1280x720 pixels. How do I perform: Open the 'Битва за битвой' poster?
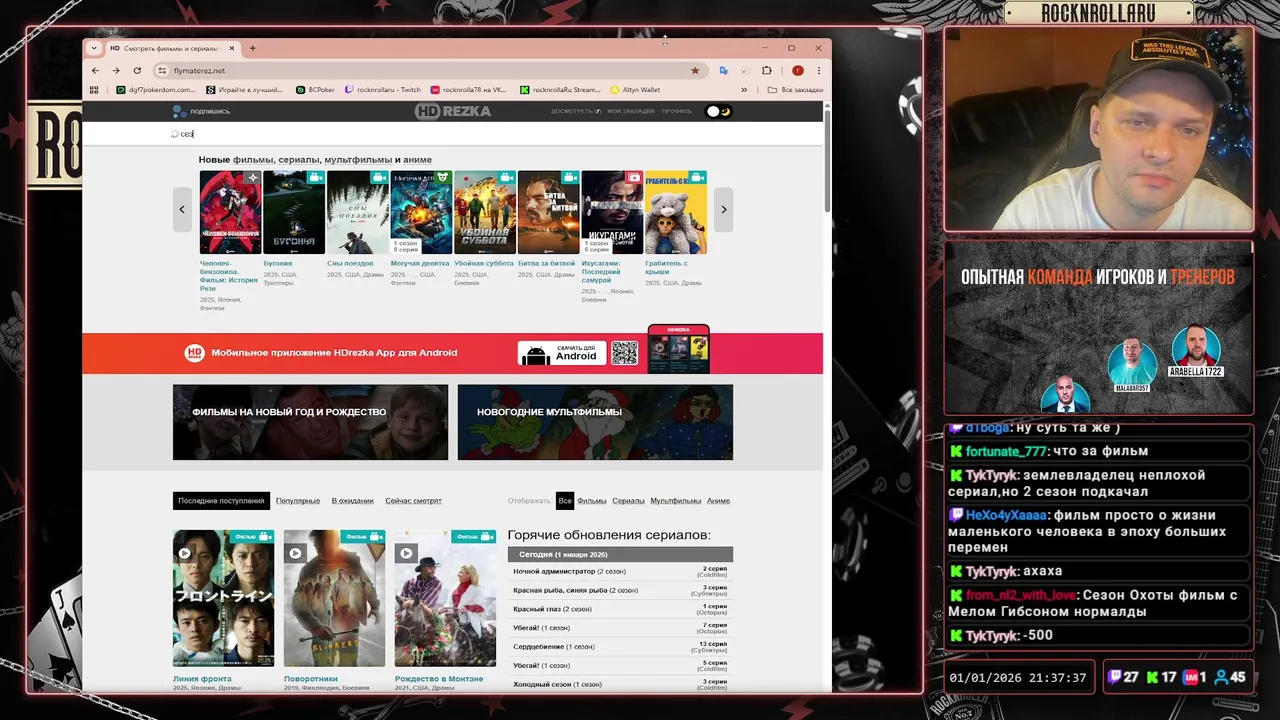click(x=549, y=212)
